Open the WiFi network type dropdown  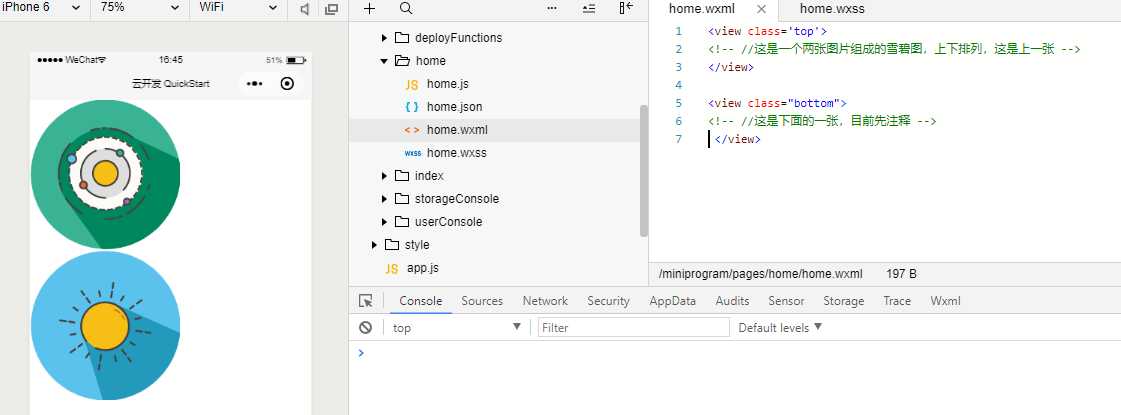(238, 8)
